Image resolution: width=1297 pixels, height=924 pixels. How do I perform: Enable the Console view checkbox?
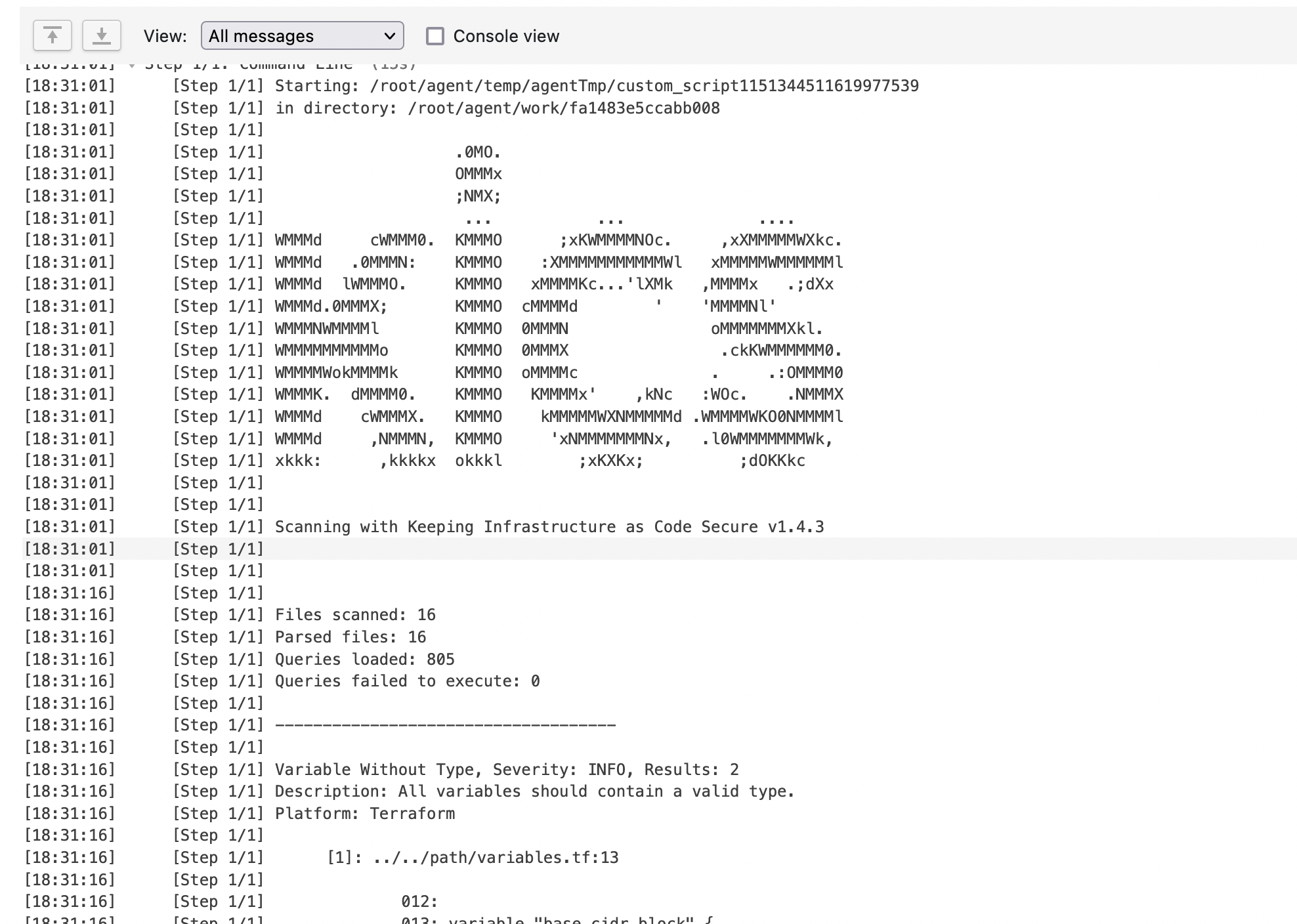coord(435,36)
